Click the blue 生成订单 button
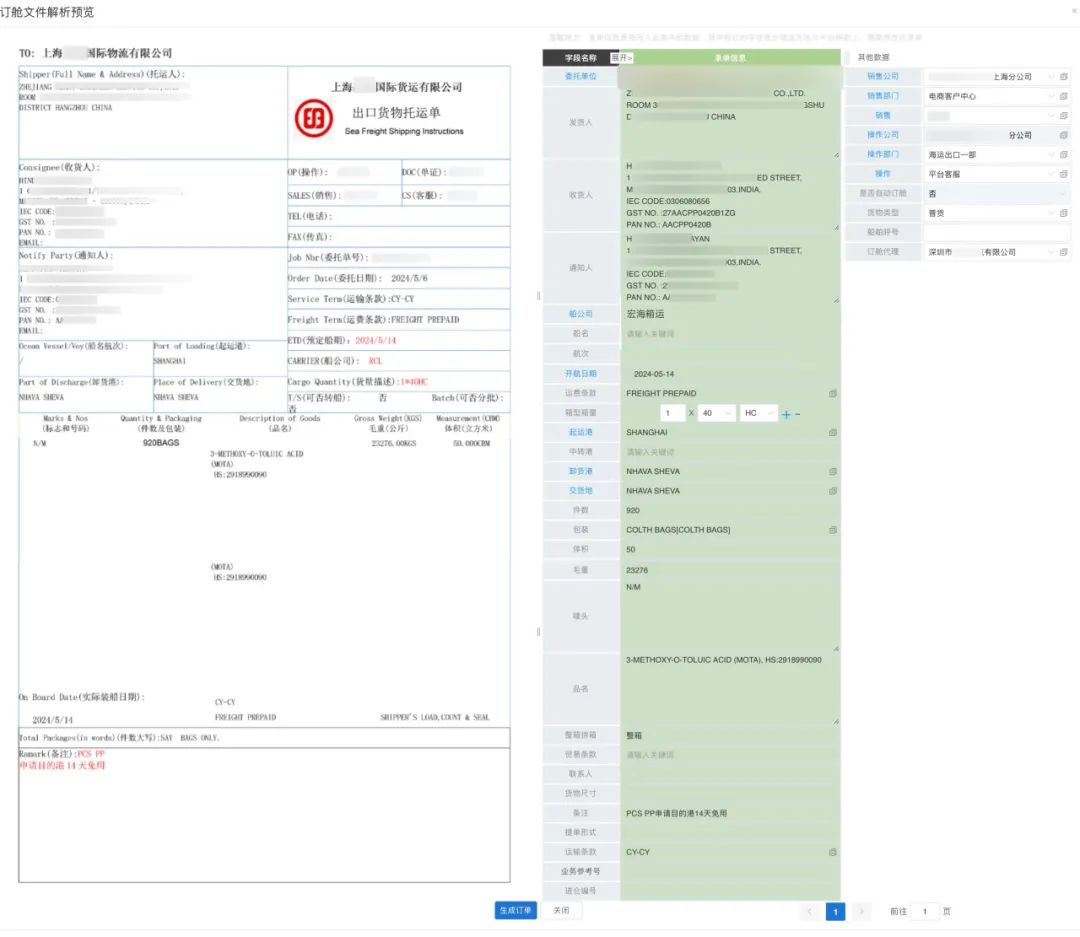The height and width of the screenshot is (937, 1080). click(515, 911)
